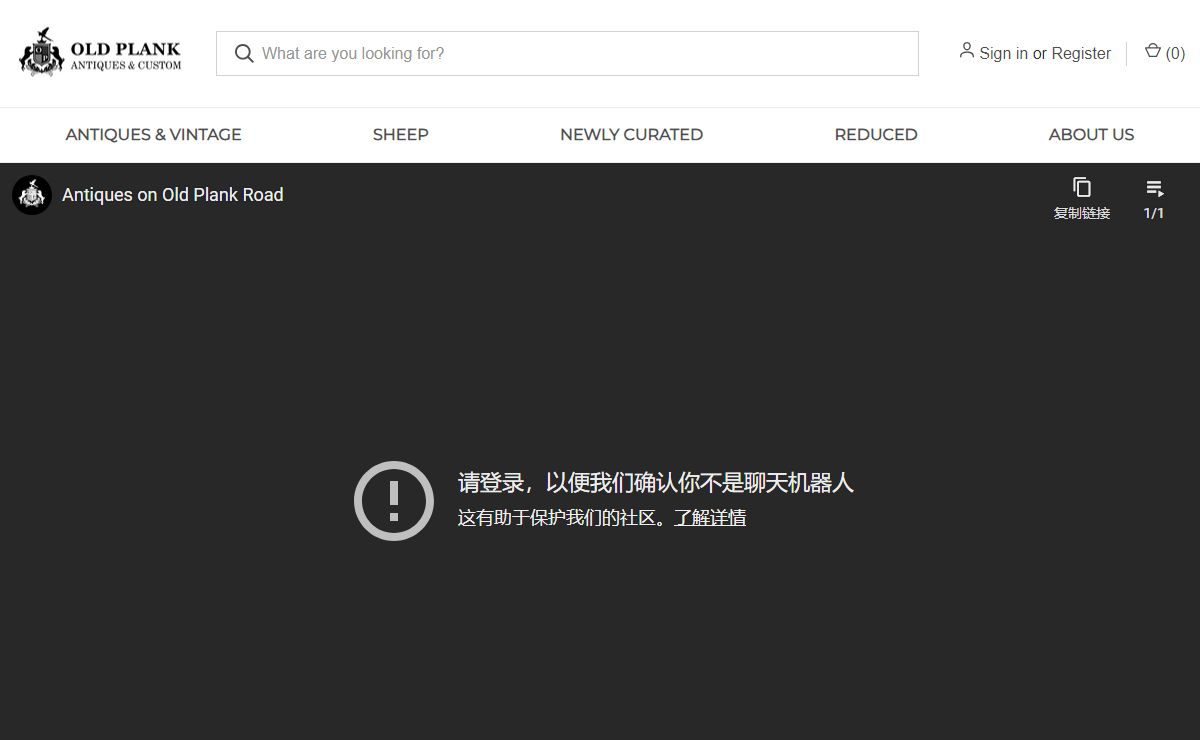The width and height of the screenshot is (1200, 740).
Task: Open the shopping cart basket icon
Action: point(1152,52)
